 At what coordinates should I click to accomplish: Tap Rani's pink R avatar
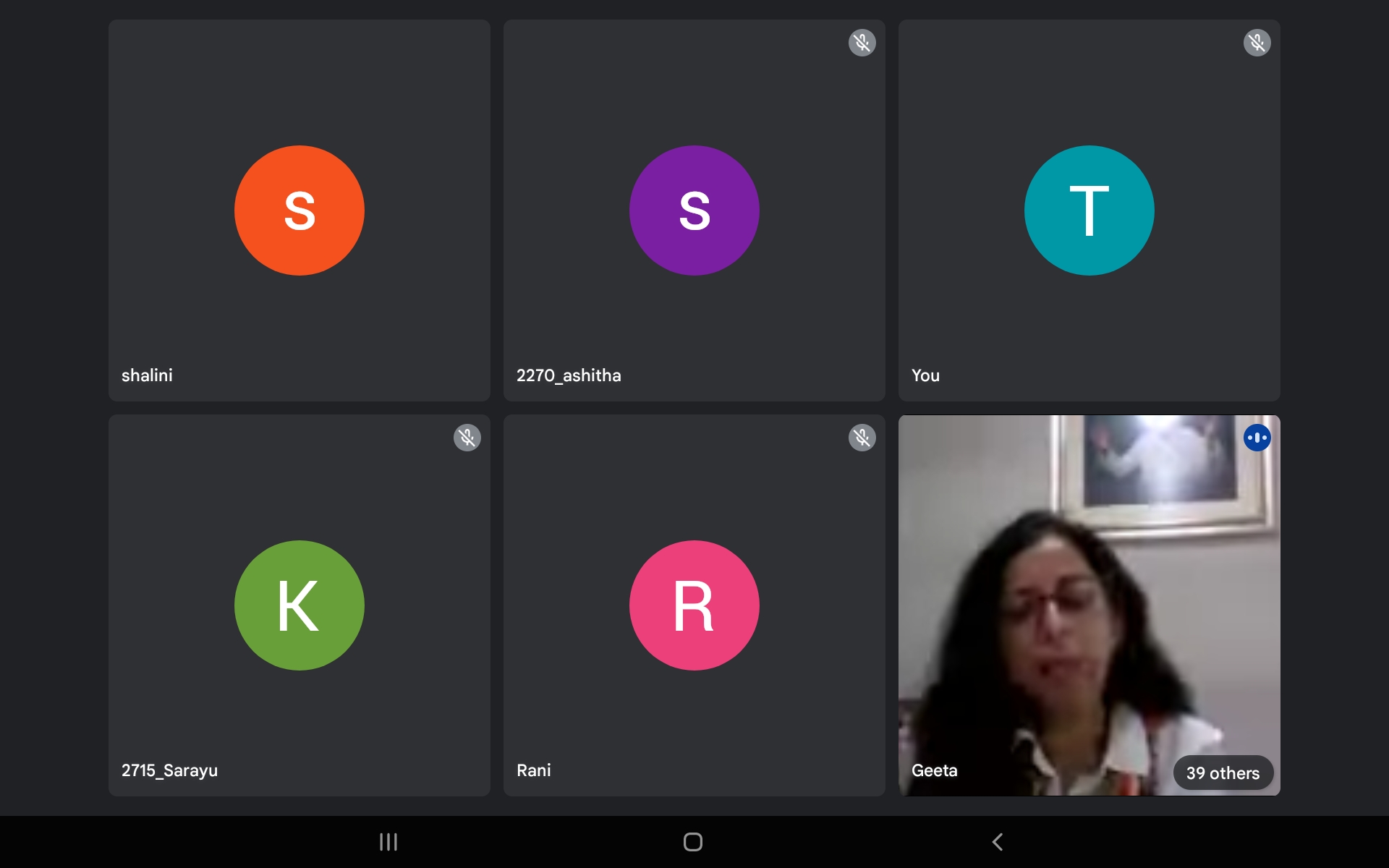pos(694,605)
